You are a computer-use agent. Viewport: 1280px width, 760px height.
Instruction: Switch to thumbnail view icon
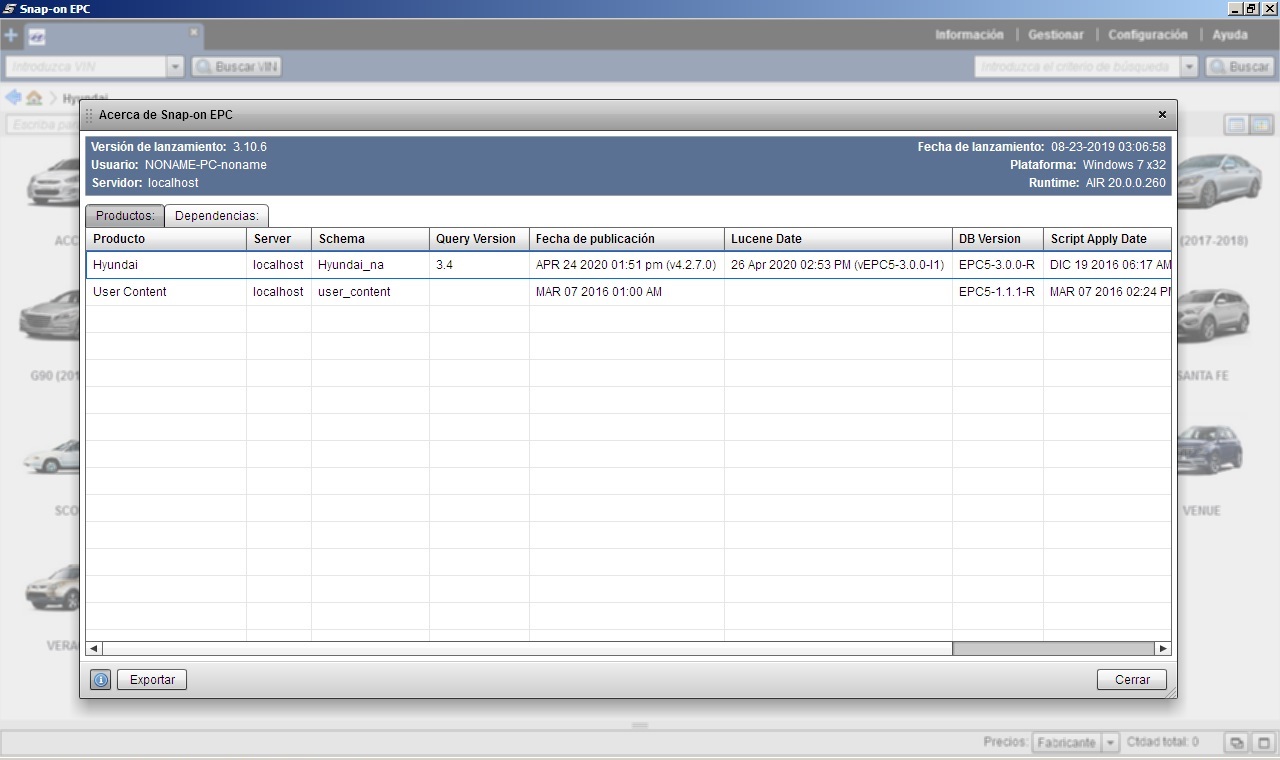point(1261,125)
